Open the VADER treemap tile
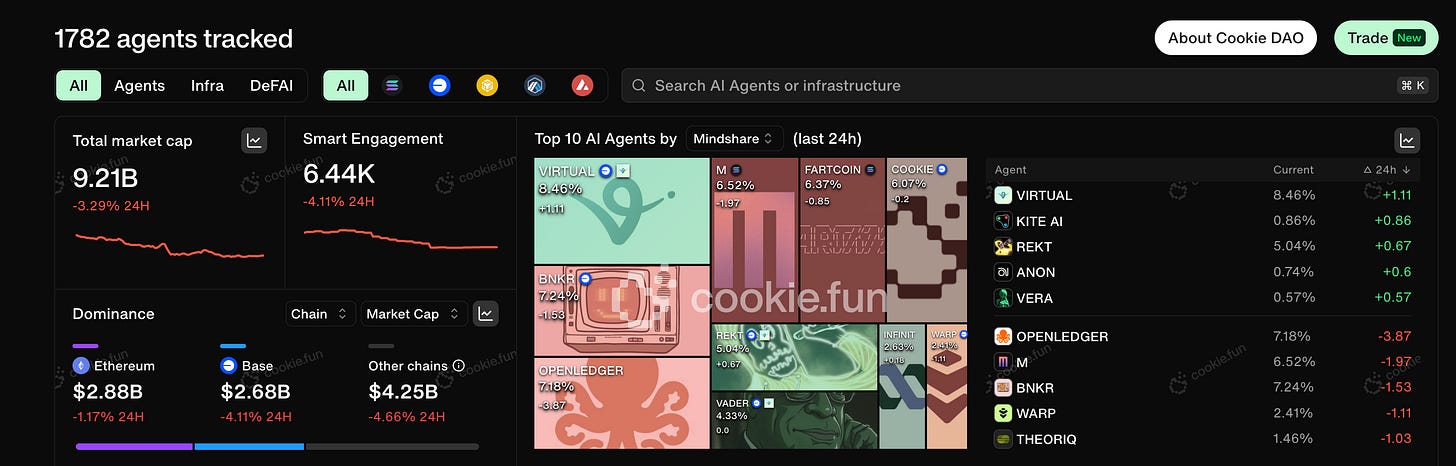1456x466 pixels. [794, 420]
